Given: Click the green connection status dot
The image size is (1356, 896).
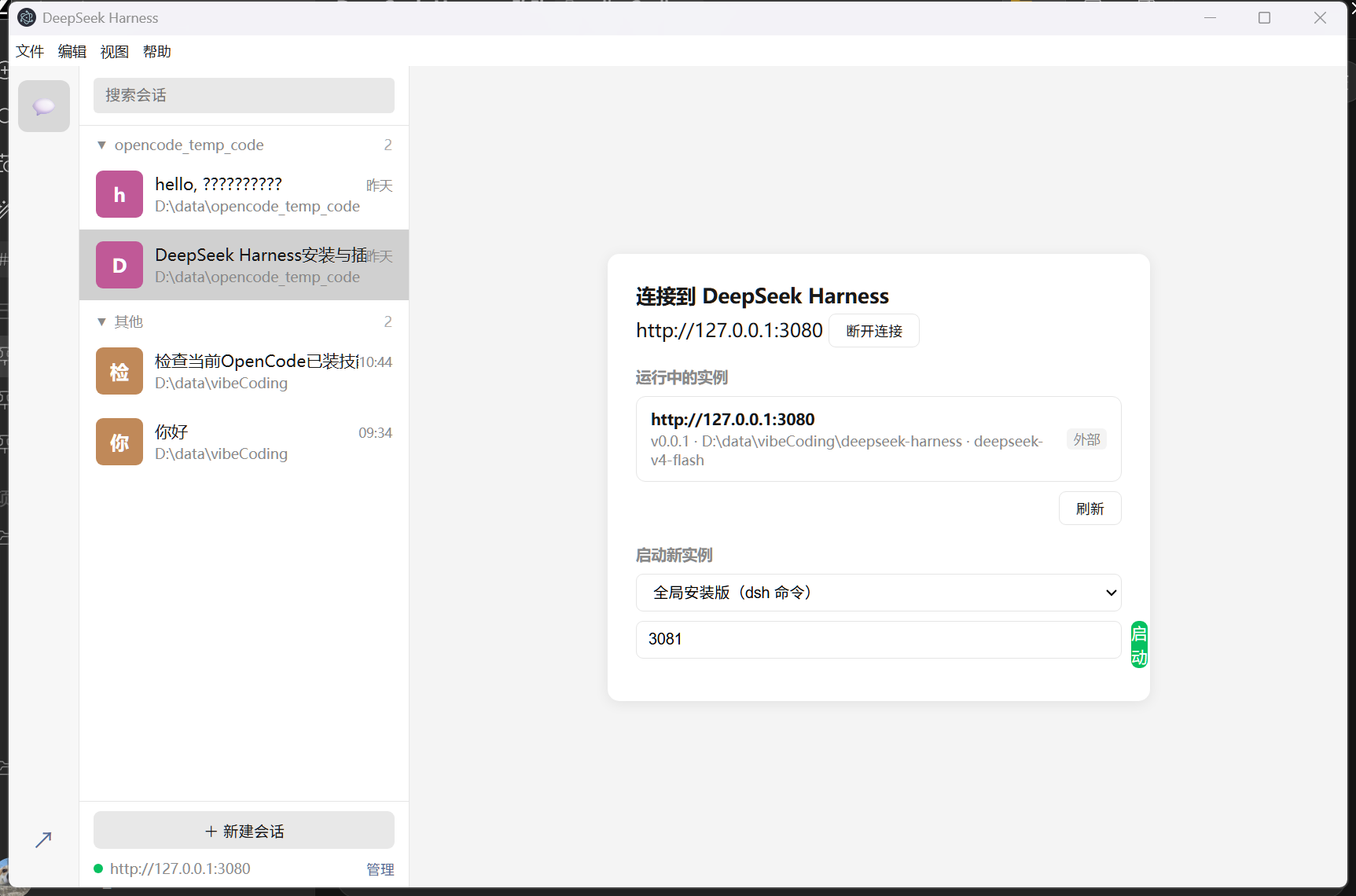Looking at the screenshot, I should [98, 868].
